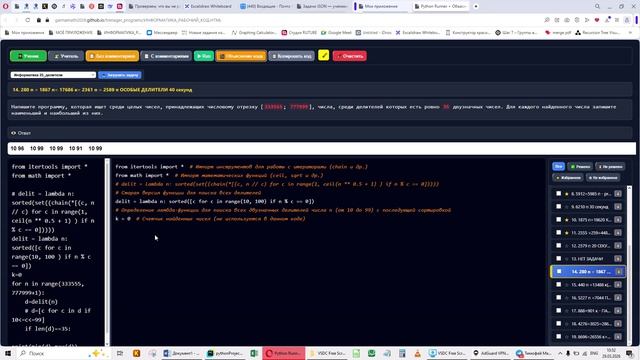This screenshot has width=640, height=360.
Task: Tick the checkbox on highlighted task 14
Action: [560, 272]
